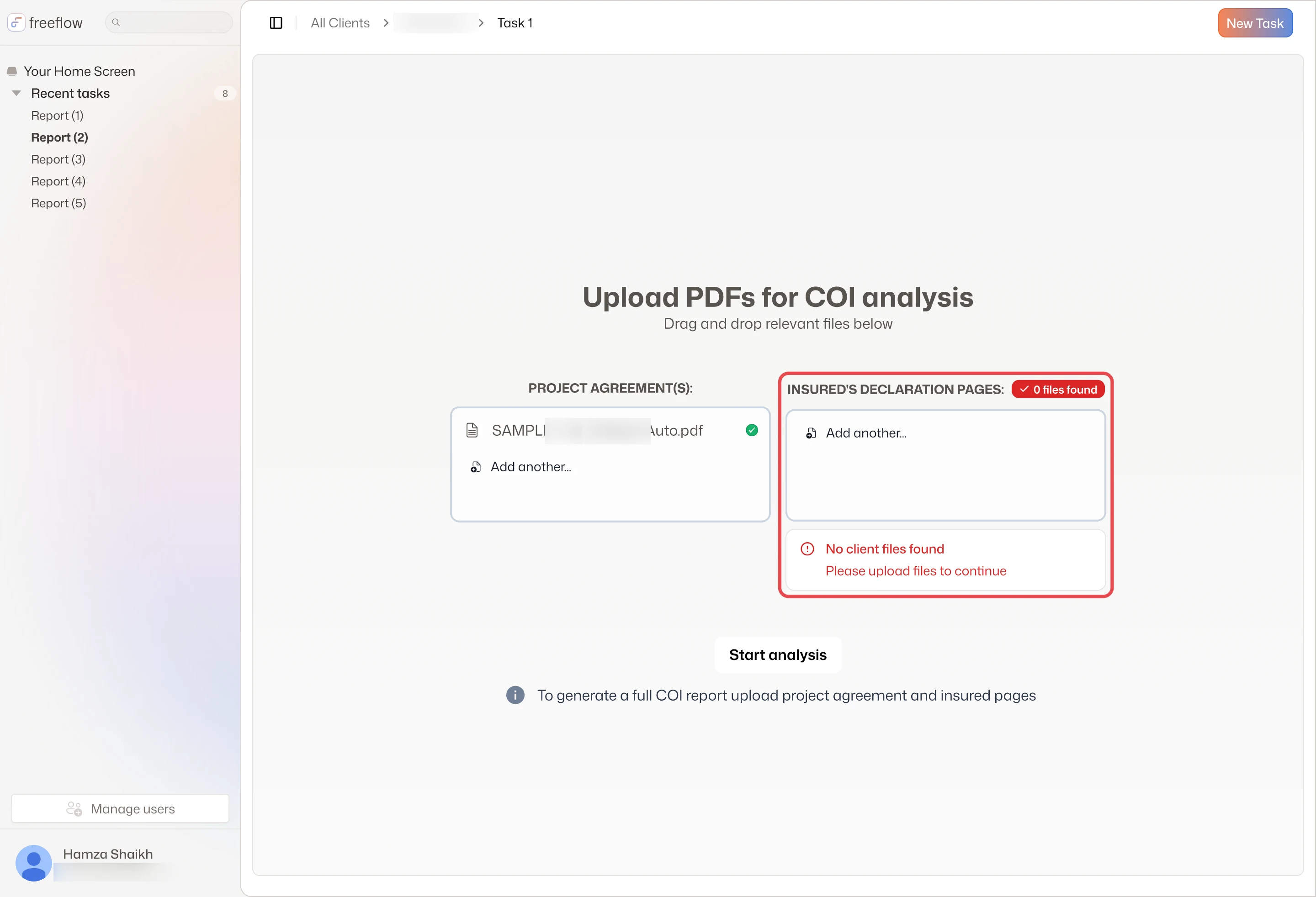Open the Hamza Shaikh profile name
The width and height of the screenshot is (1316, 897).
pos(107,854)
